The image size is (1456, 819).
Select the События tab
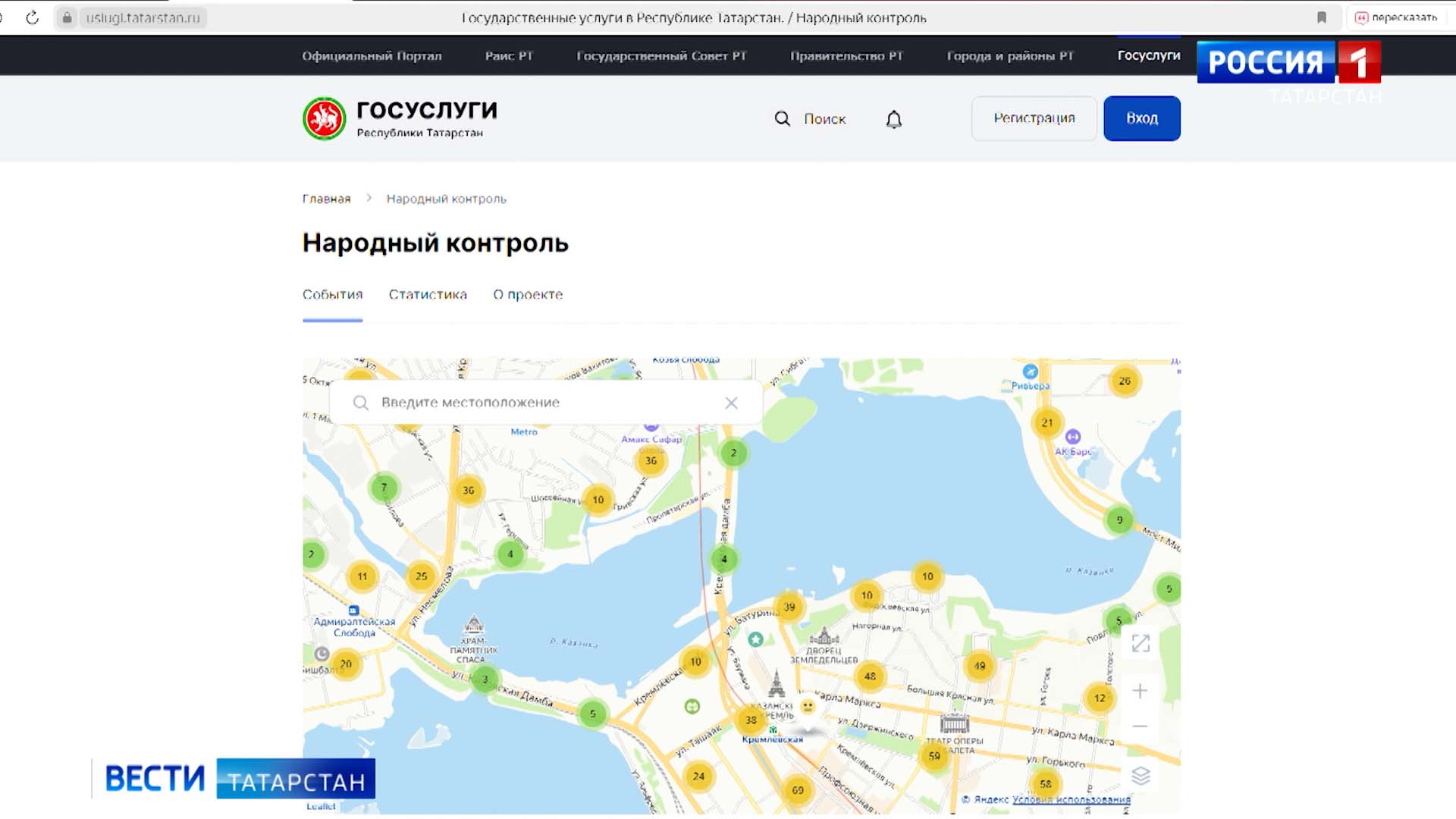pos(332,294)
